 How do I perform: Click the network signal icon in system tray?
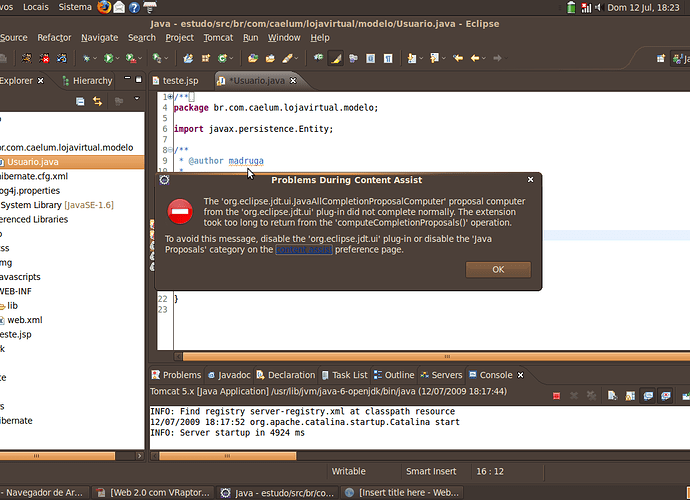click(586, 7)
